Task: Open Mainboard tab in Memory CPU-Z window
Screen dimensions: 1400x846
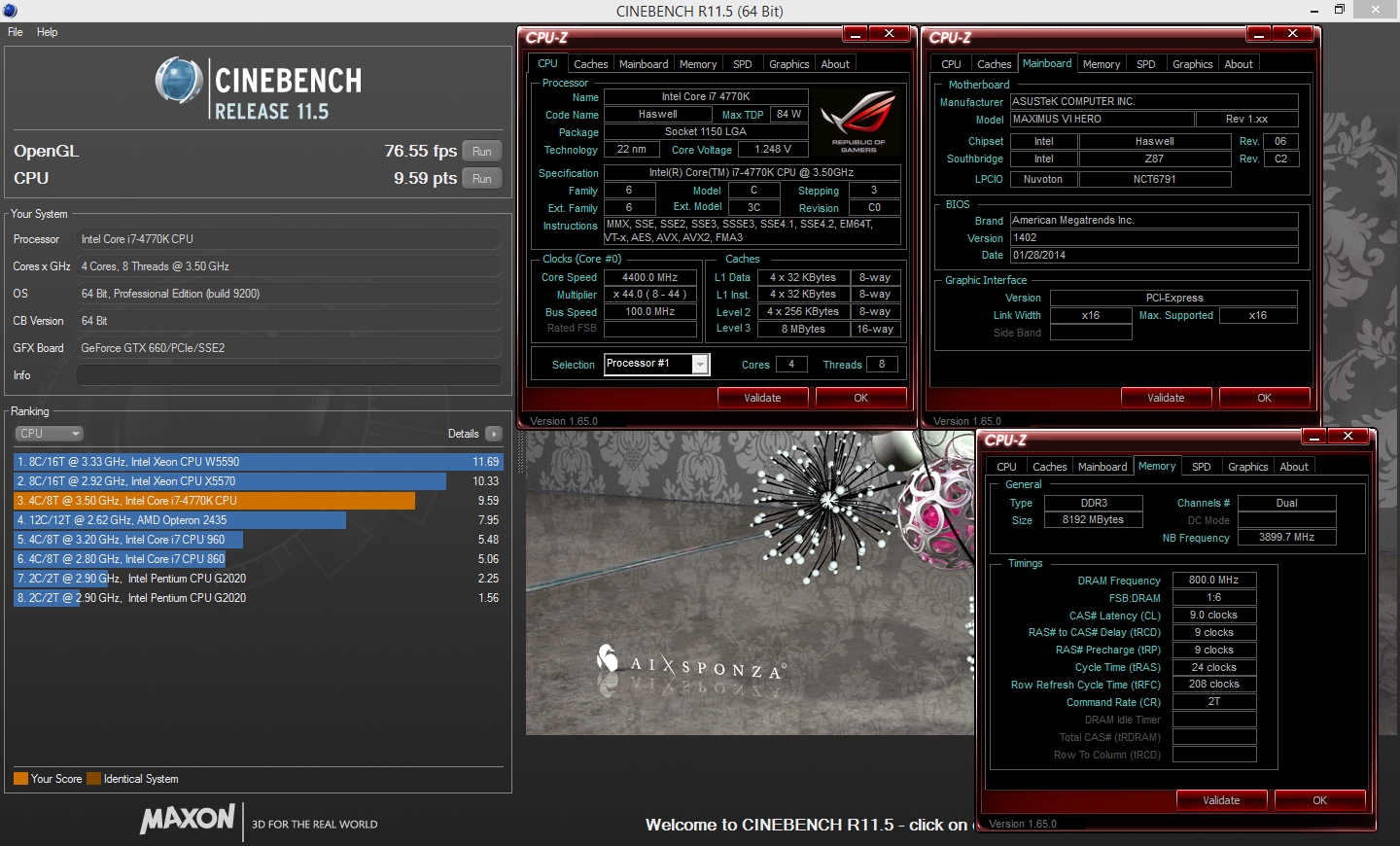Action: [x=1102, y=467]
